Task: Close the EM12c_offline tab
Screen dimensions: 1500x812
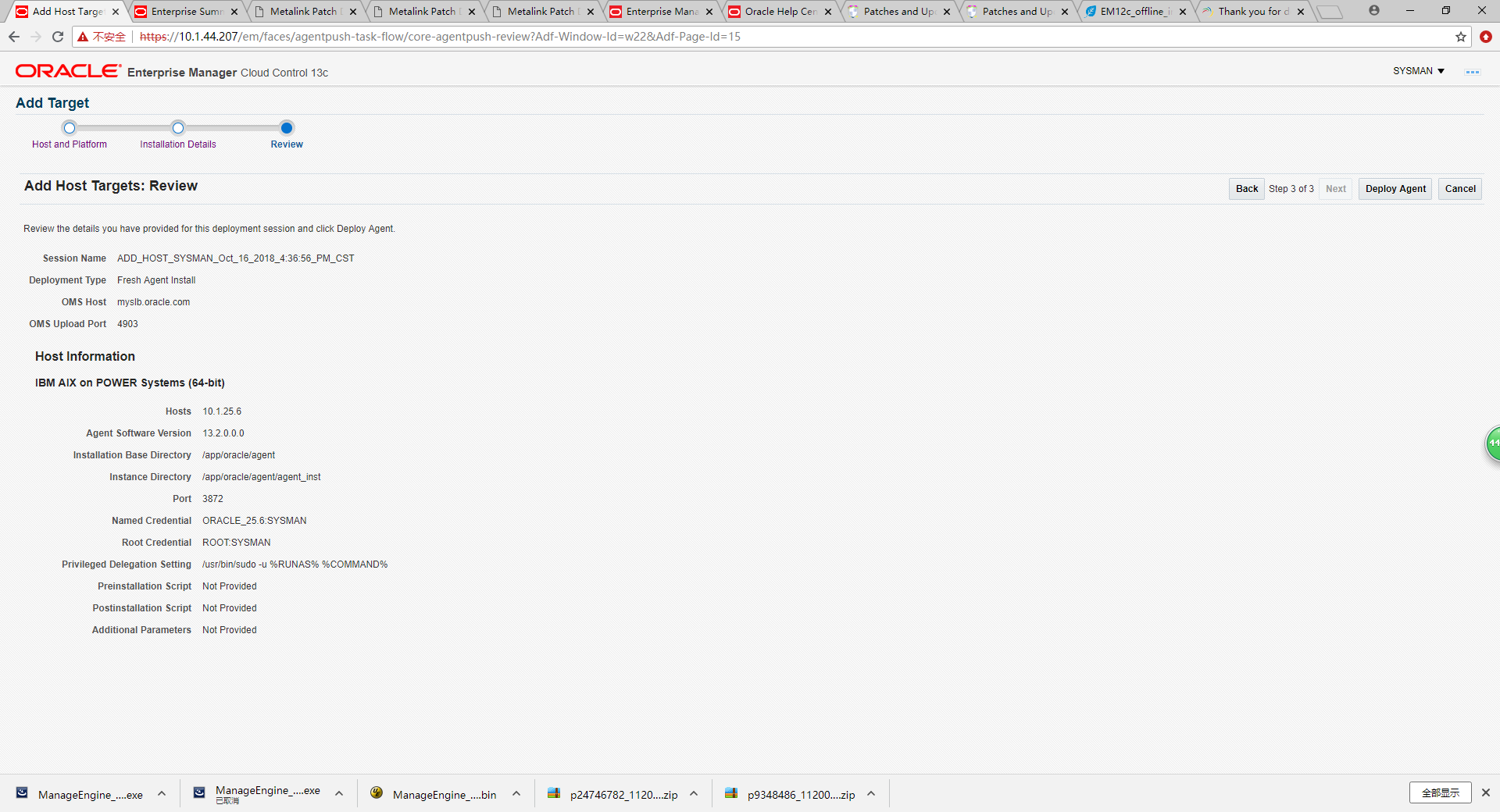Action: coord(1183,12)
